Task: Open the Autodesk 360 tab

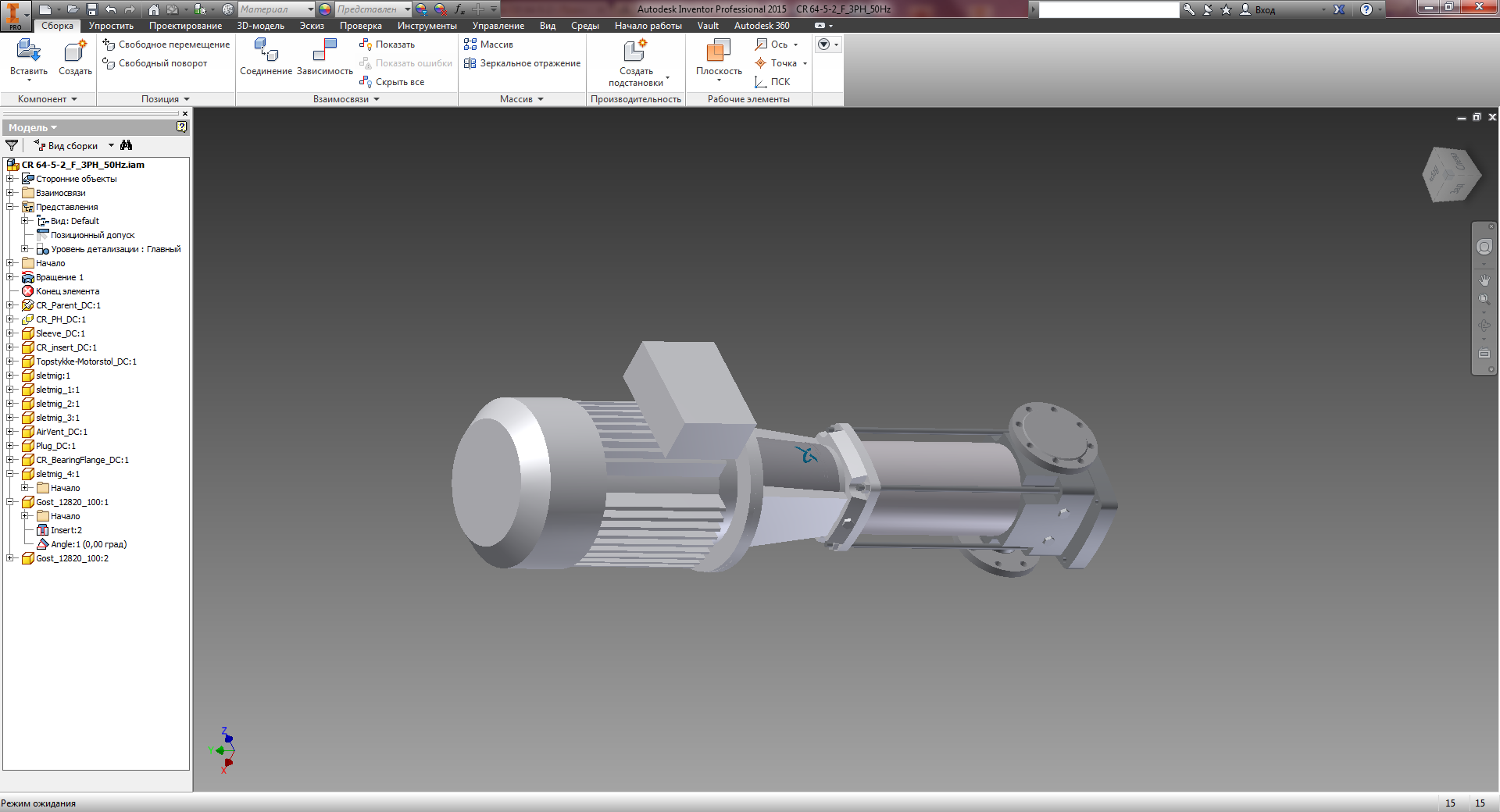Action: click(x=762, y=26)
